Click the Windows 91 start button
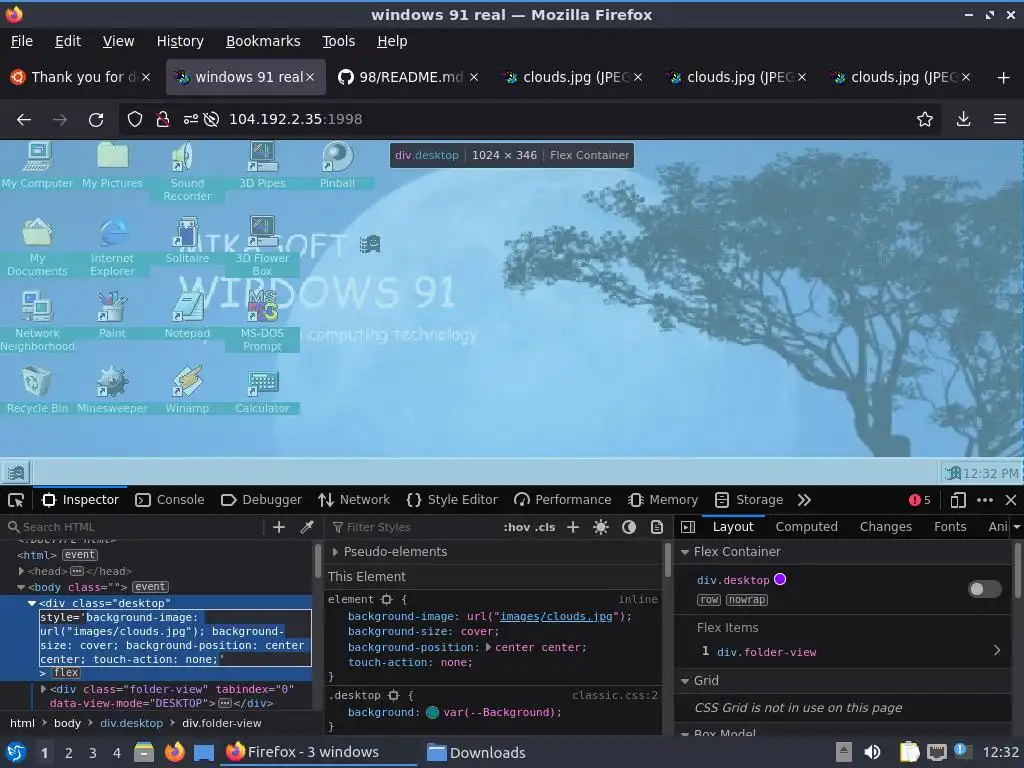The height and width of the screenshot is (768, 1024). tap(16, 472)
